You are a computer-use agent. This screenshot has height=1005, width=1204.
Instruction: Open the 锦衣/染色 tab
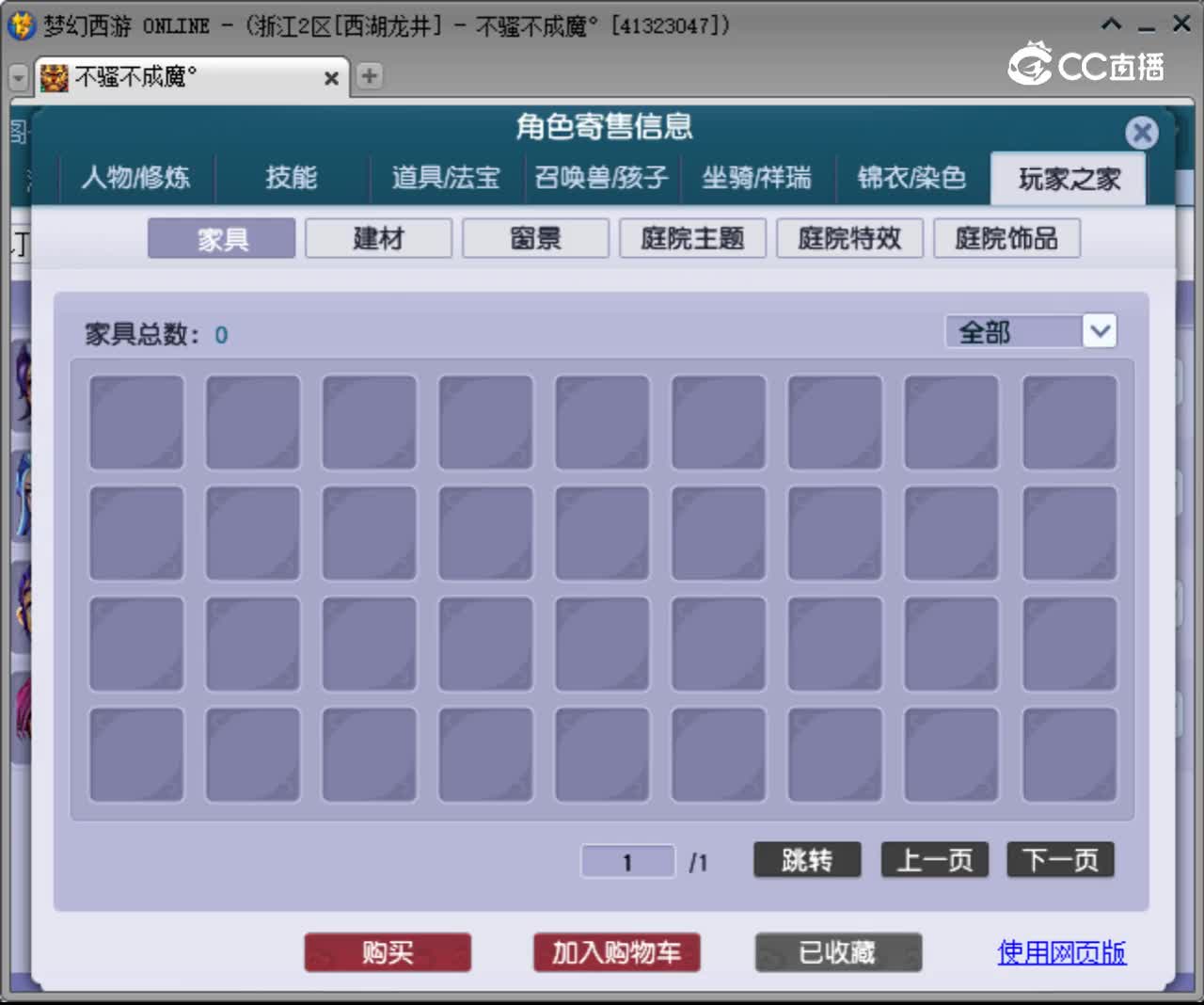911,177
